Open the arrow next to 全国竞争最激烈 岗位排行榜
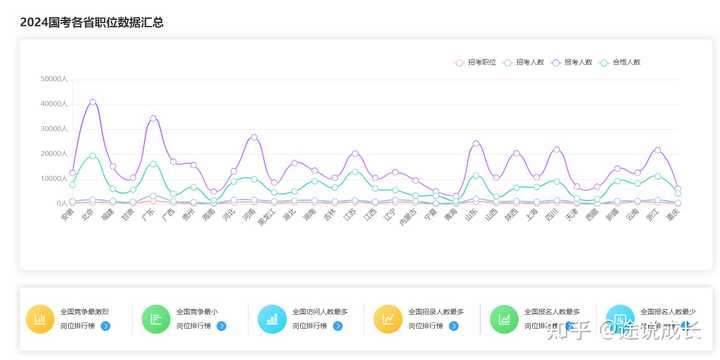Image resolution: width=720 pixels, height=360 pixels. pos(106,326)
